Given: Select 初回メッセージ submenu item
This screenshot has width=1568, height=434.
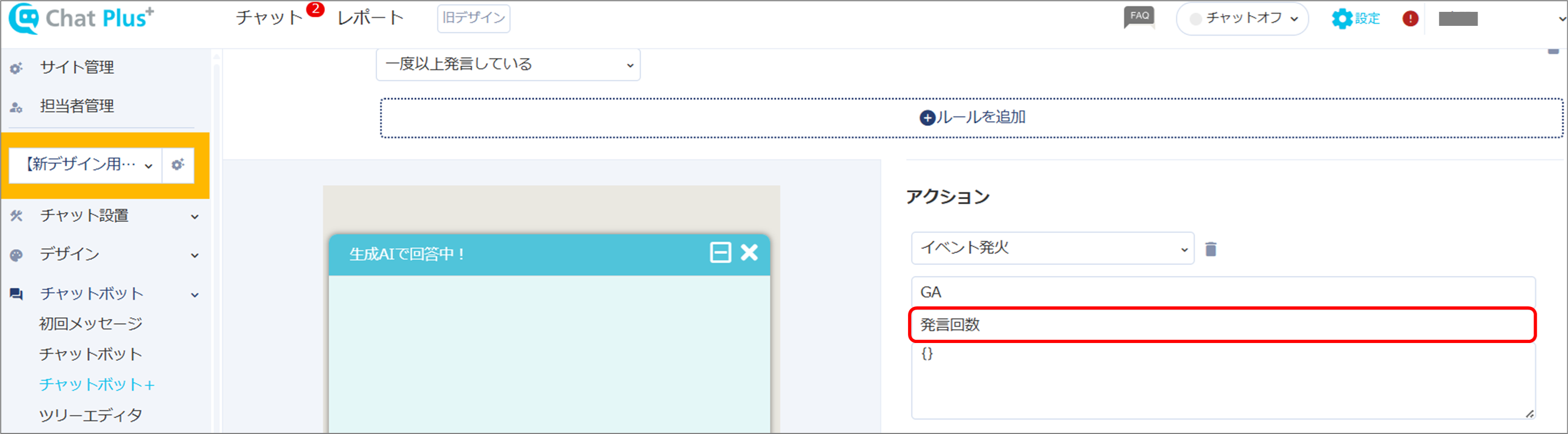Looking at the screenshot, I should pos(91,324).
